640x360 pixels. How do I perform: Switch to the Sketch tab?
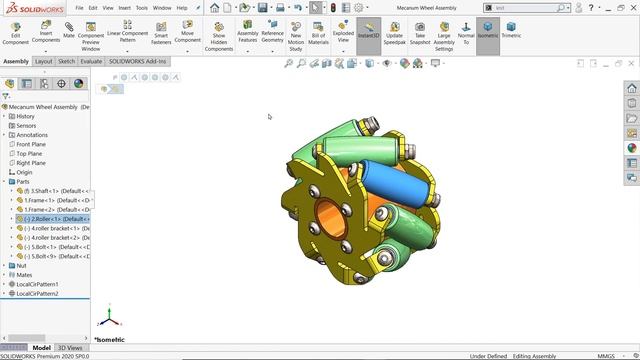tap(66, 61)
